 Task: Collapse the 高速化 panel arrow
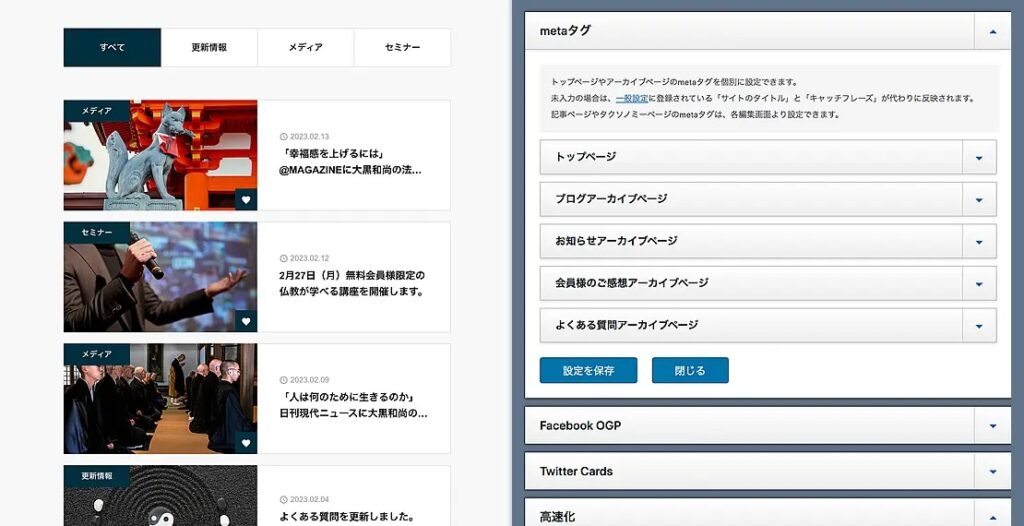[993, 516]
